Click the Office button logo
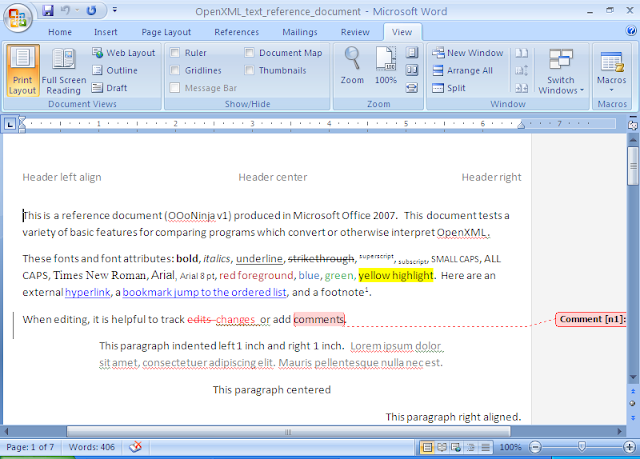The height and width of the screenshot is (459, 640). point(18,16)
